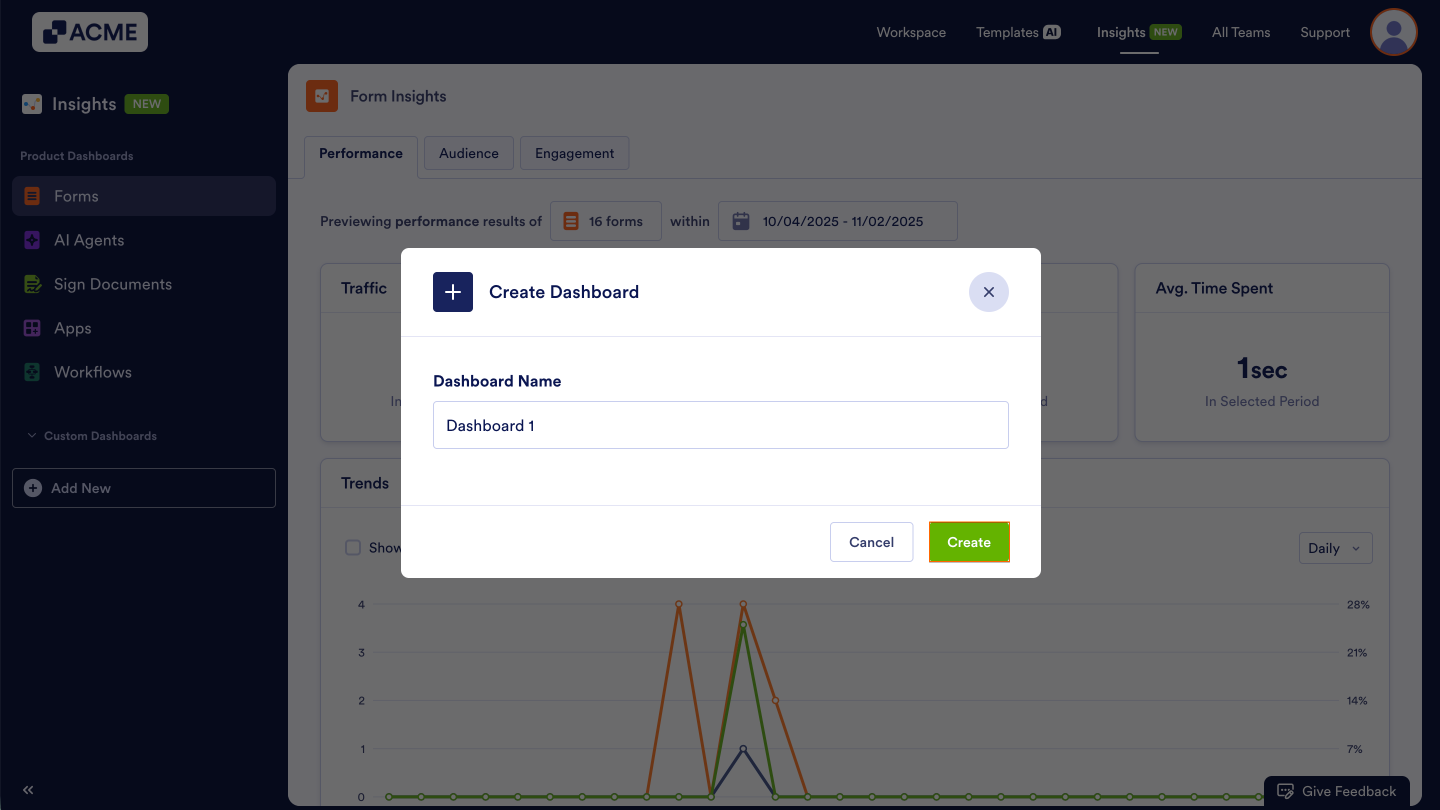Collapse the sidebar using the double-chevron
The image size is (1440, 810).
[x=28, y=789]
